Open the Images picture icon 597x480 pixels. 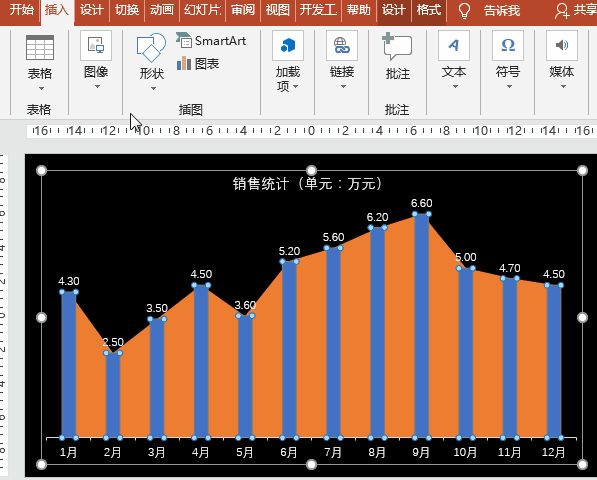[96, 46]
